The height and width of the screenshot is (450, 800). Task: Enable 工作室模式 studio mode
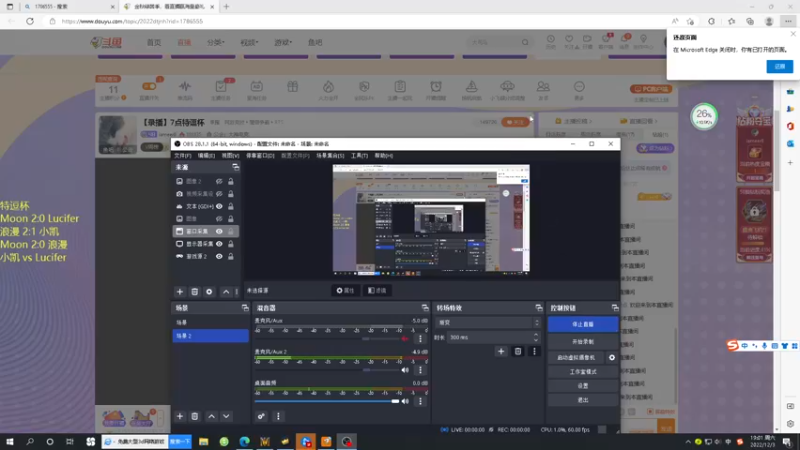tap(583, 372)
